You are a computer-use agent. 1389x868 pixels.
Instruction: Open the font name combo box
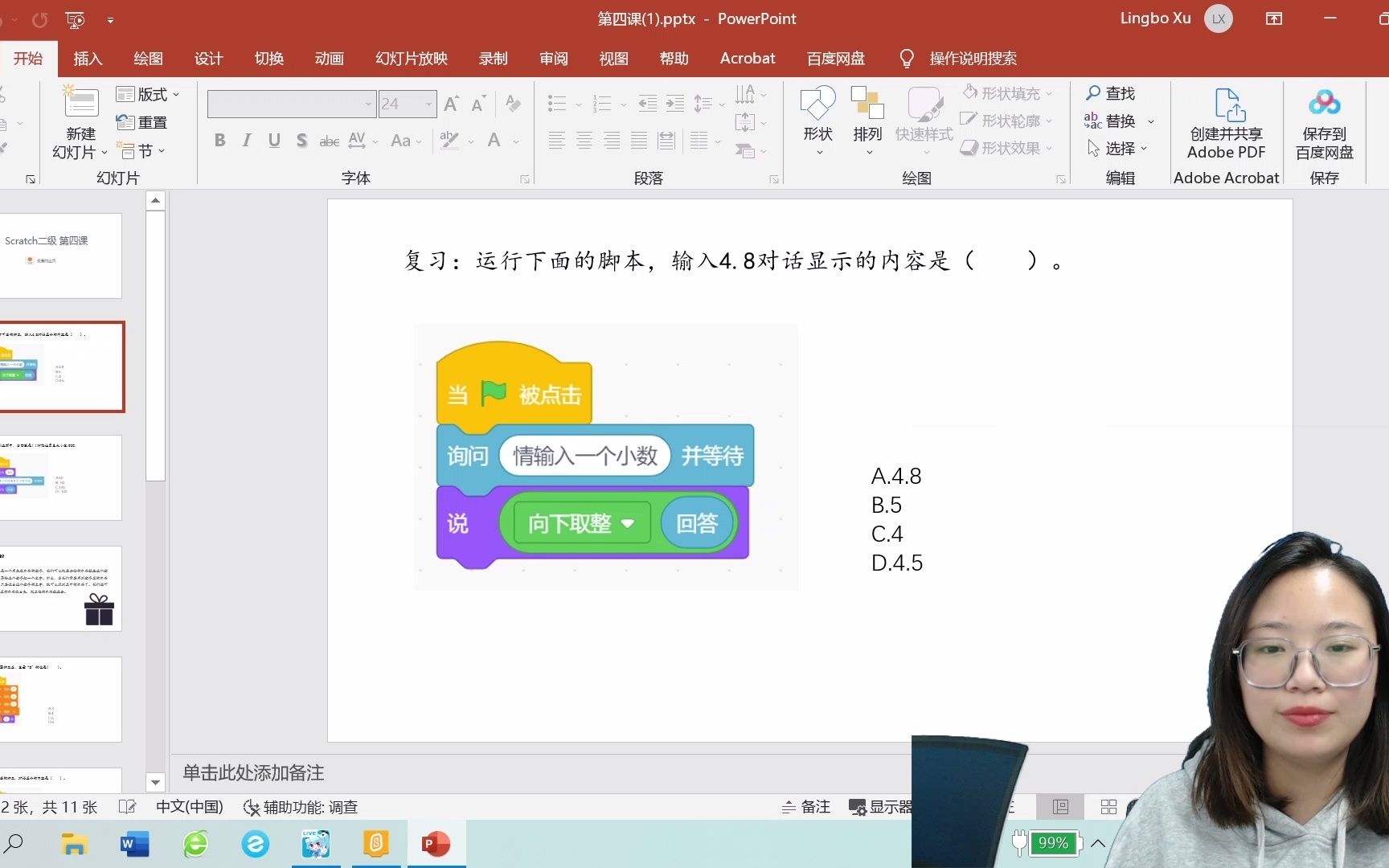coord(291,104)
